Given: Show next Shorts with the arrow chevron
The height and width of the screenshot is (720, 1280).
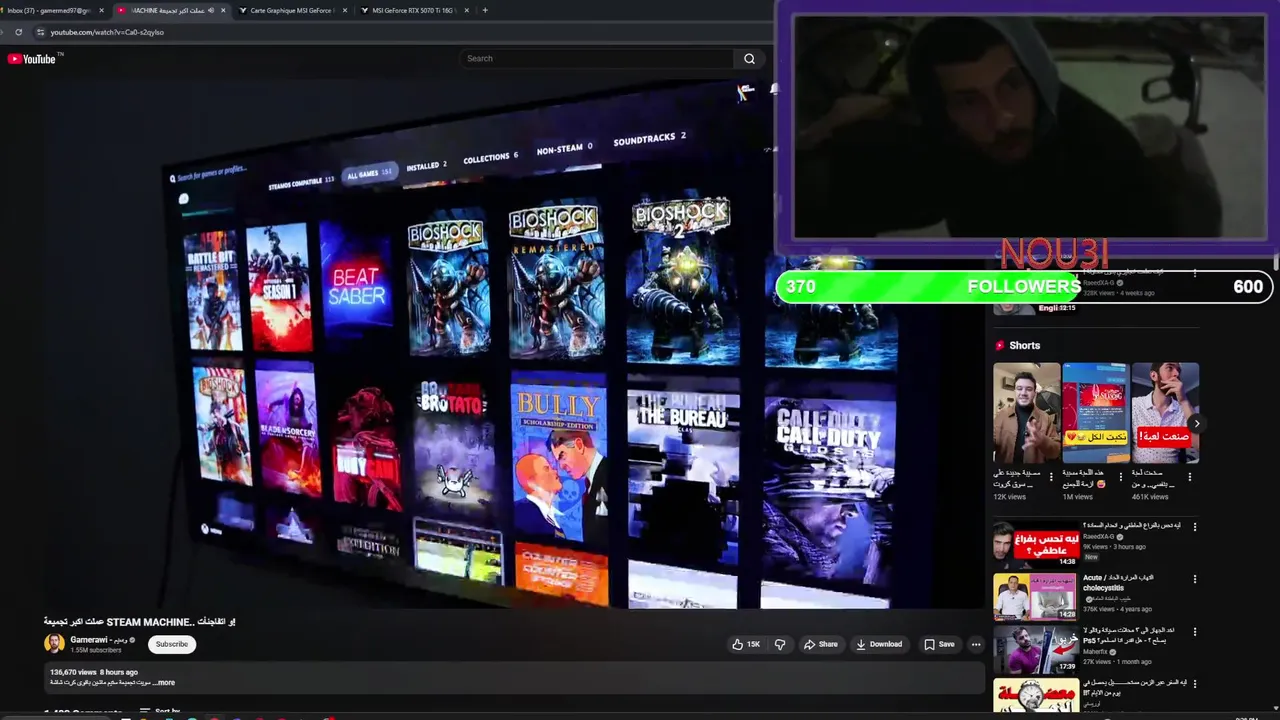Looking at the screenshot, I should [1196, 424].
